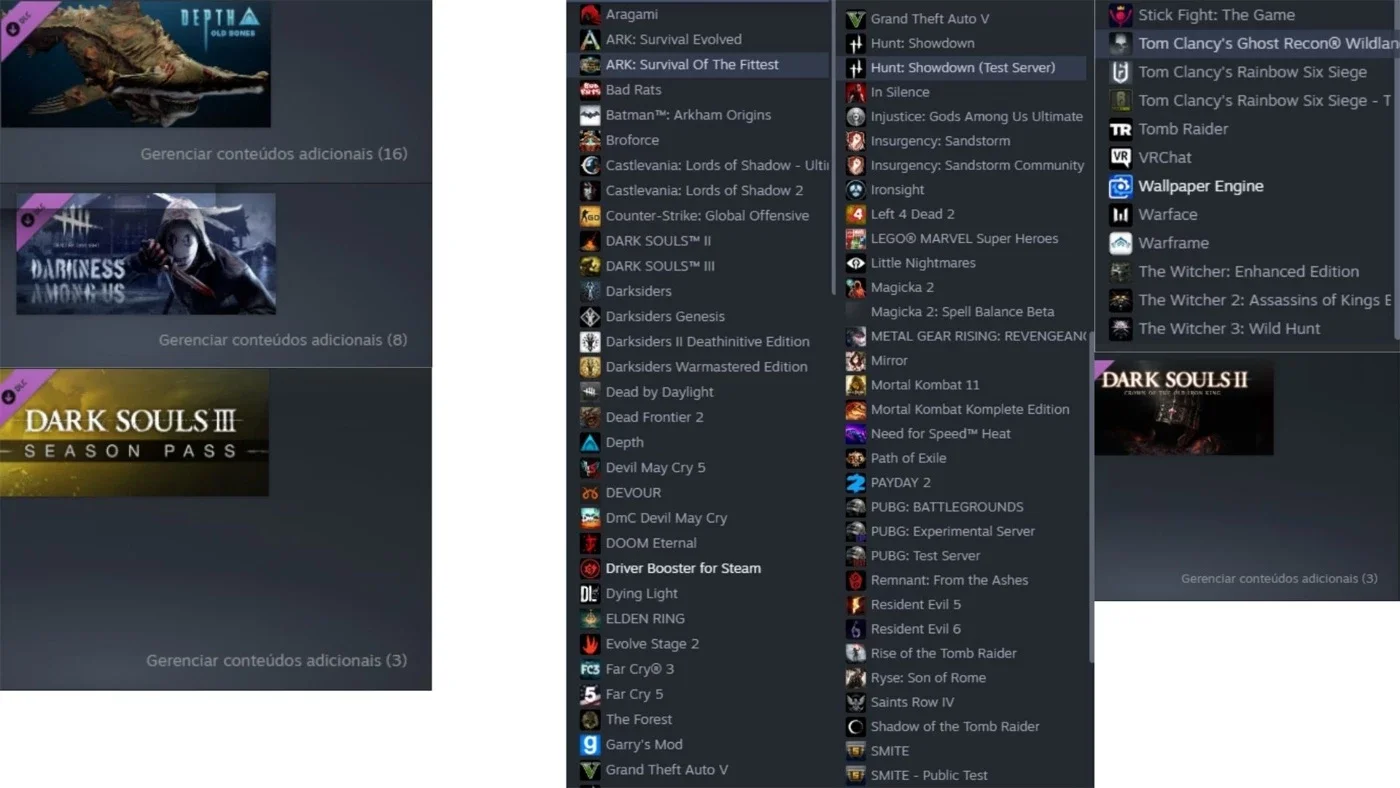Click the Rainbow Six Siege icon

point(1121,72)
